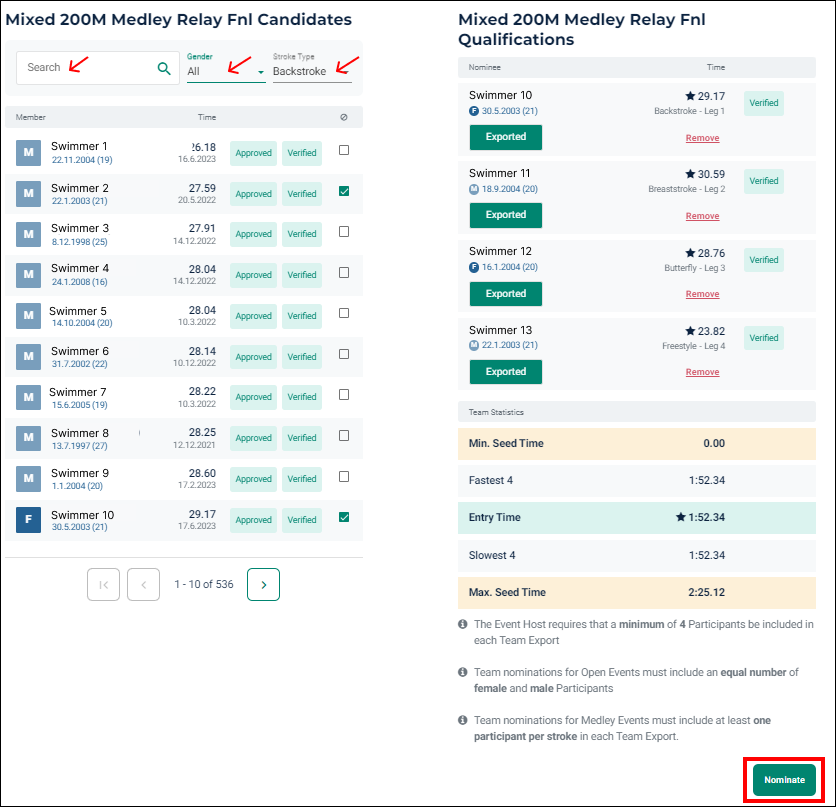Click the Exported button for Swimmer 10
Screen dimensions: 836x807
click(505, 137)
